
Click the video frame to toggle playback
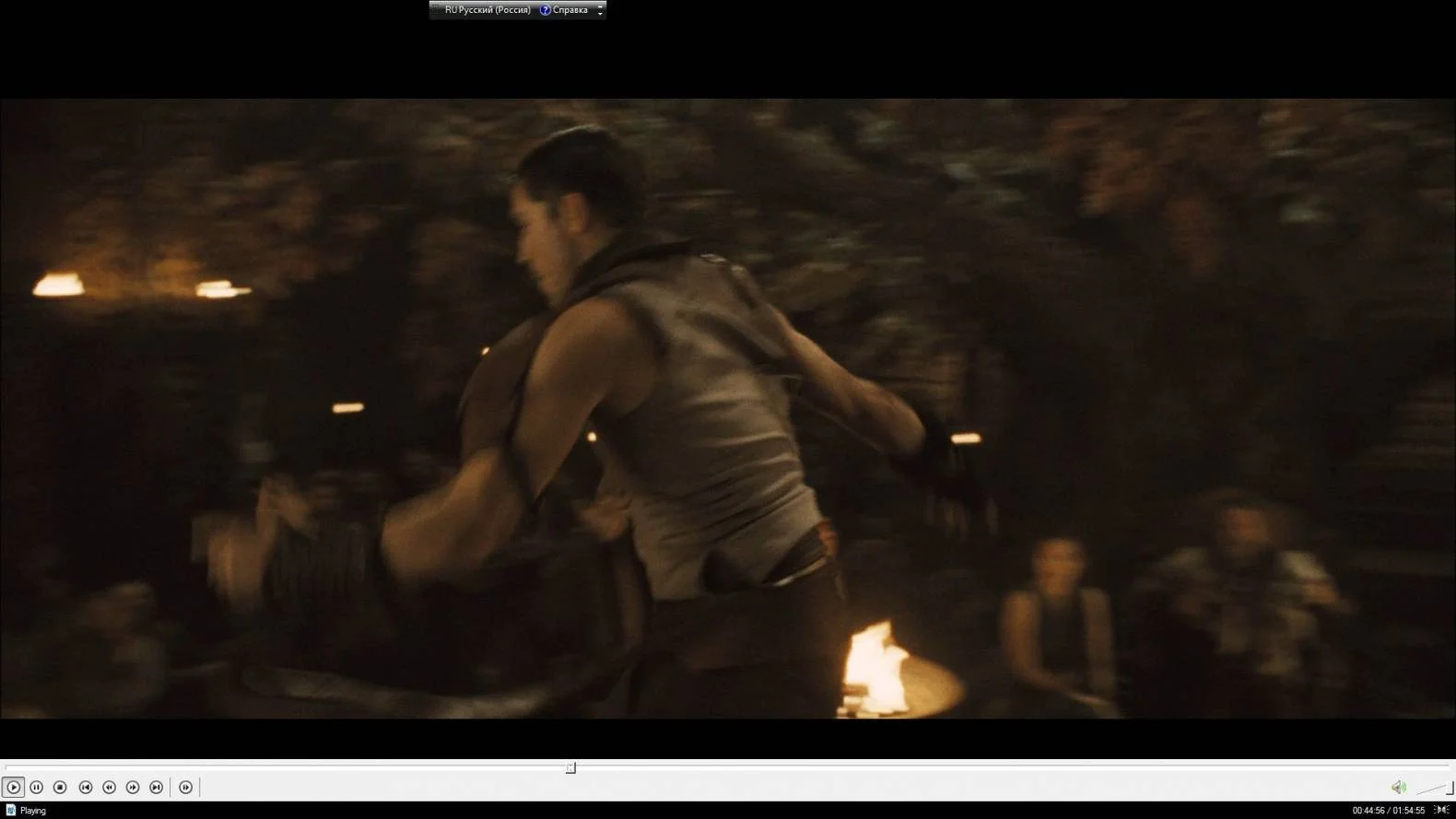tap(728, 408)
